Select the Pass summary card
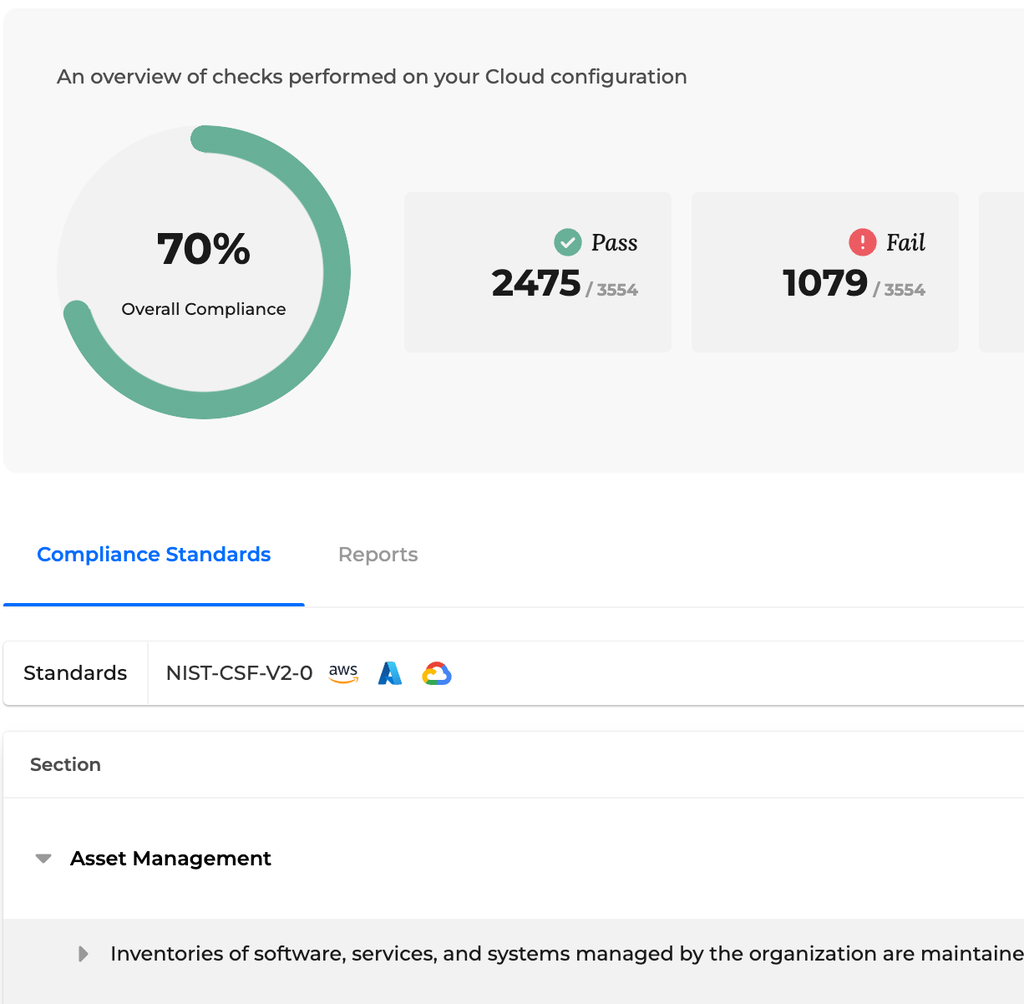This screenshot has width=1024, height=1004. click(537, 271)
